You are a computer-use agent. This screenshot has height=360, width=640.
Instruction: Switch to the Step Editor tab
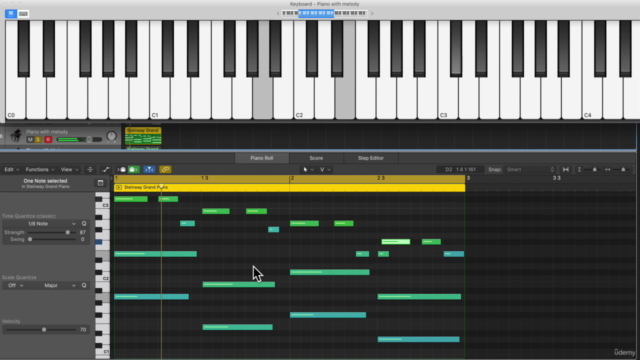(x=371, y=158)
